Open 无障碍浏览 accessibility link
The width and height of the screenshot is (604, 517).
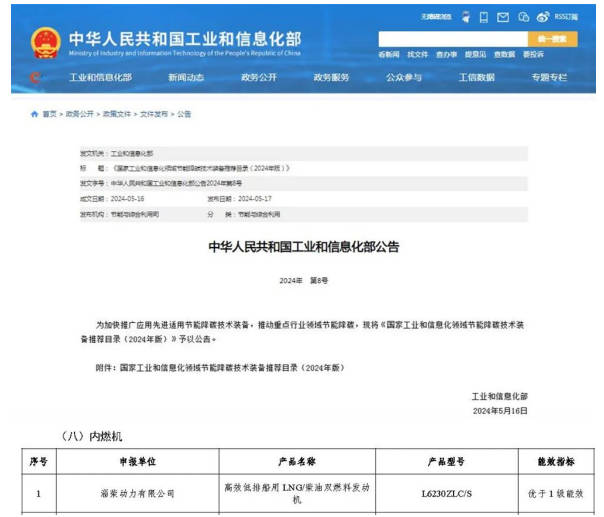pyautogui.click(x=436, y=17)
